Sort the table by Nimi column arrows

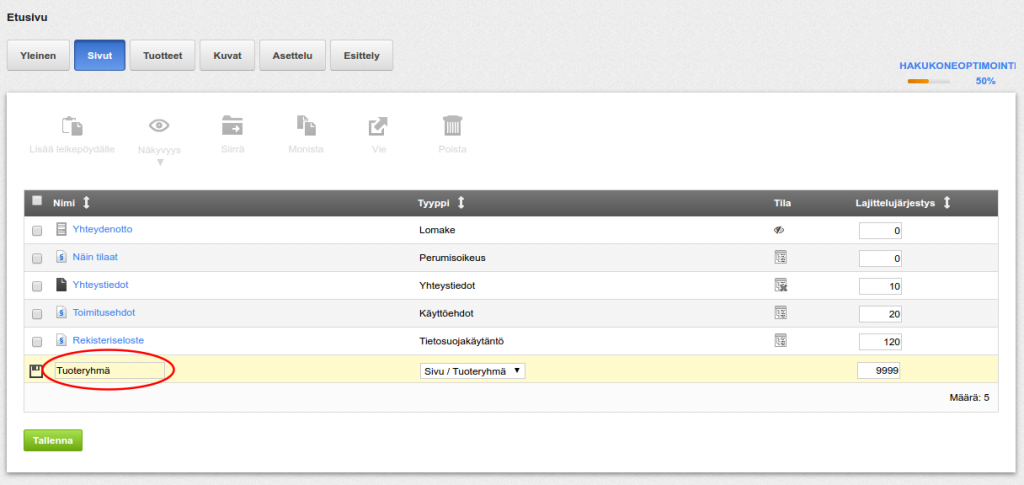(86, 203)
